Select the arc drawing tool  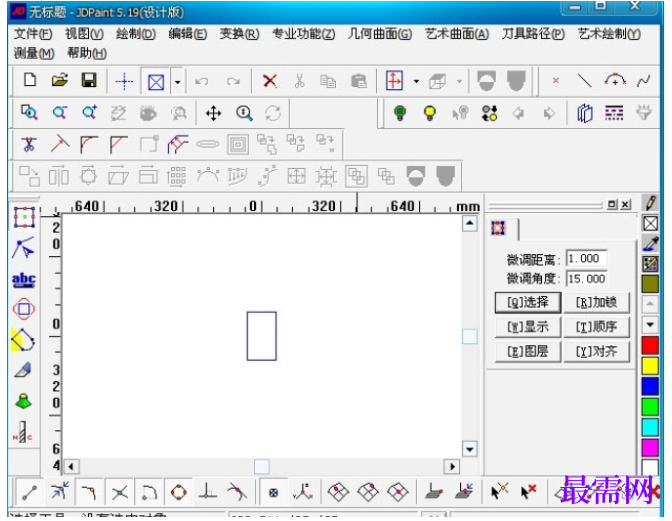click(x=615, y=80)
